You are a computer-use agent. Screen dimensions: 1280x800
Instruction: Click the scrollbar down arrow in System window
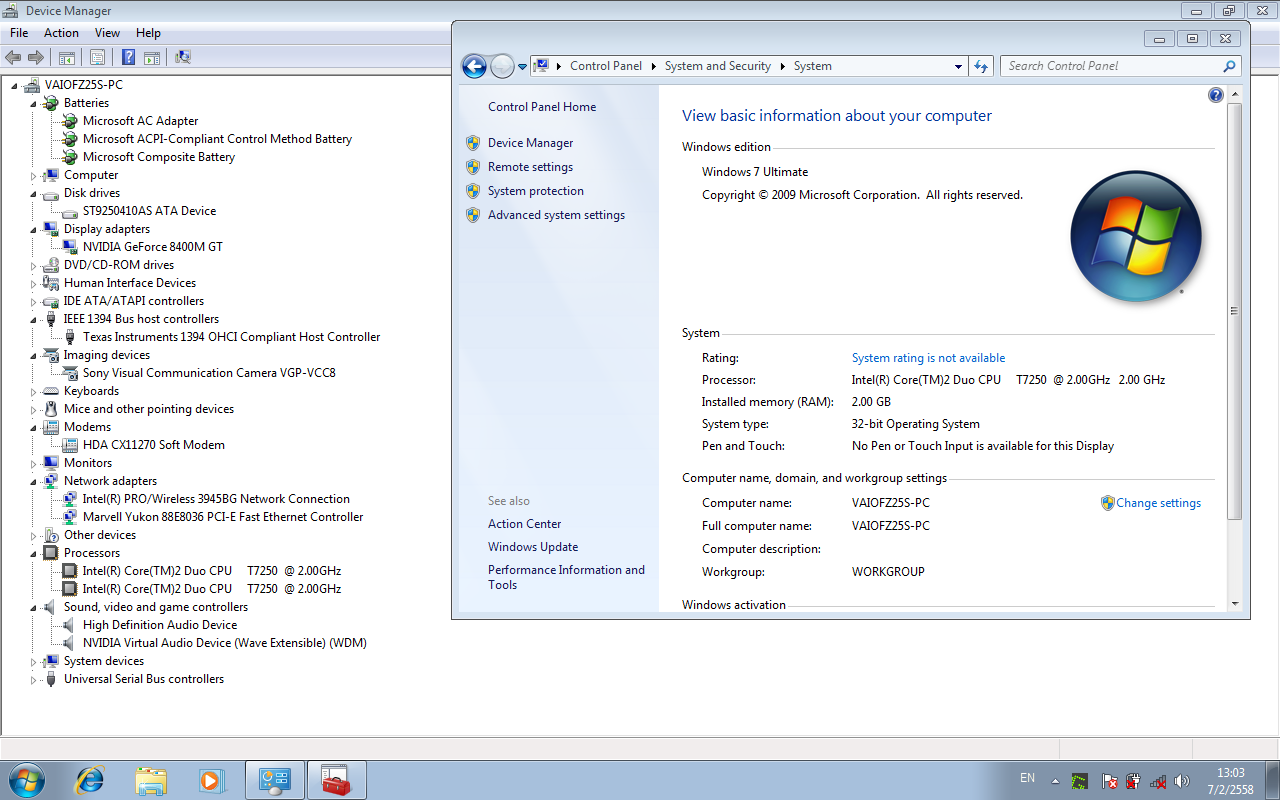pos(1234,603)
